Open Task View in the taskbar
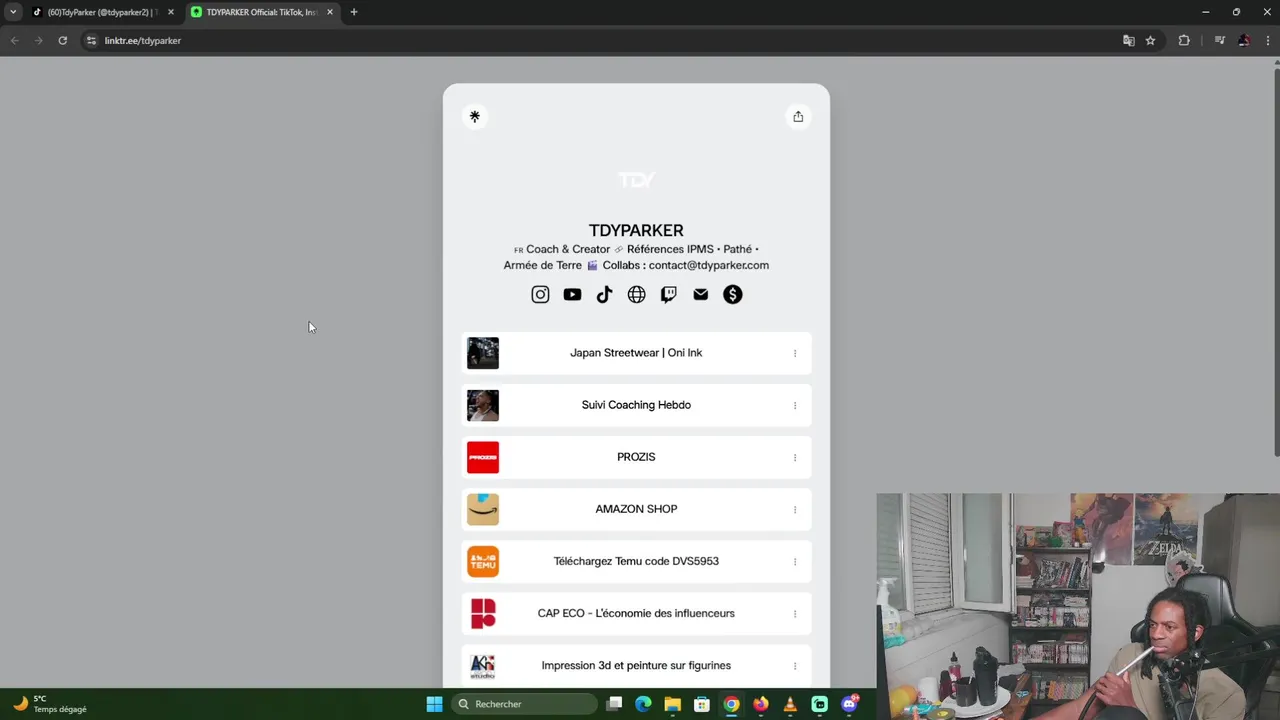This screenshot has width=1280, height=720. 614,704
